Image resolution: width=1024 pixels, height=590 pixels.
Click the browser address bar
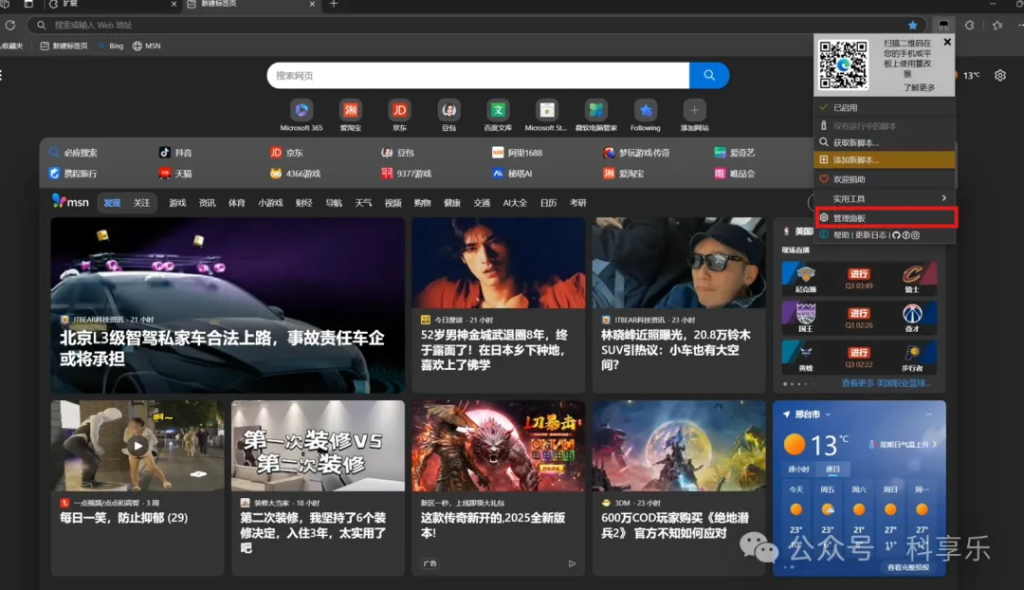click(x=477, y=25)
